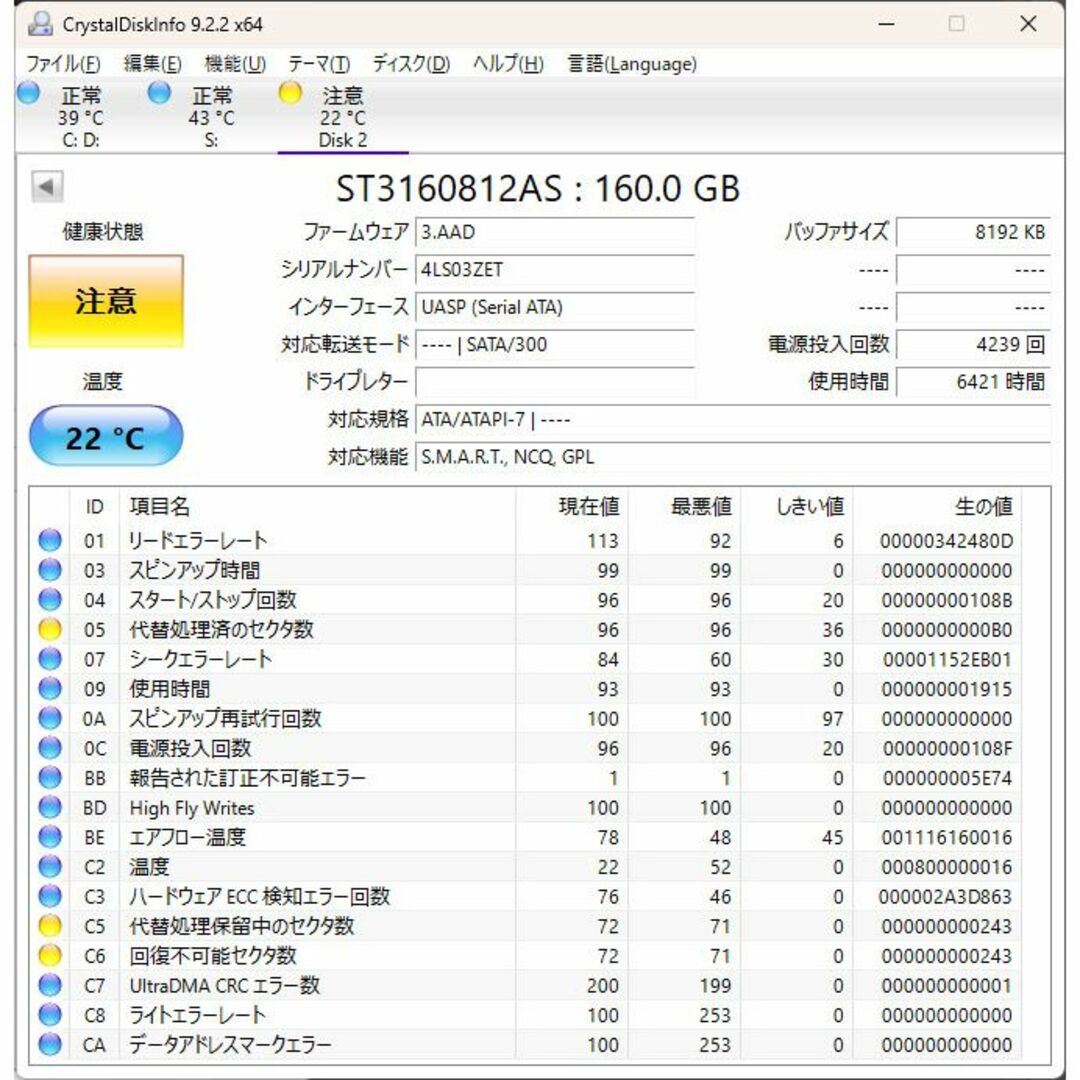Click the standard field ATA/ATAPI-7
The width and height of the screenshot is (1080, 1080).
pyautogui.click(x=733, y=419)
